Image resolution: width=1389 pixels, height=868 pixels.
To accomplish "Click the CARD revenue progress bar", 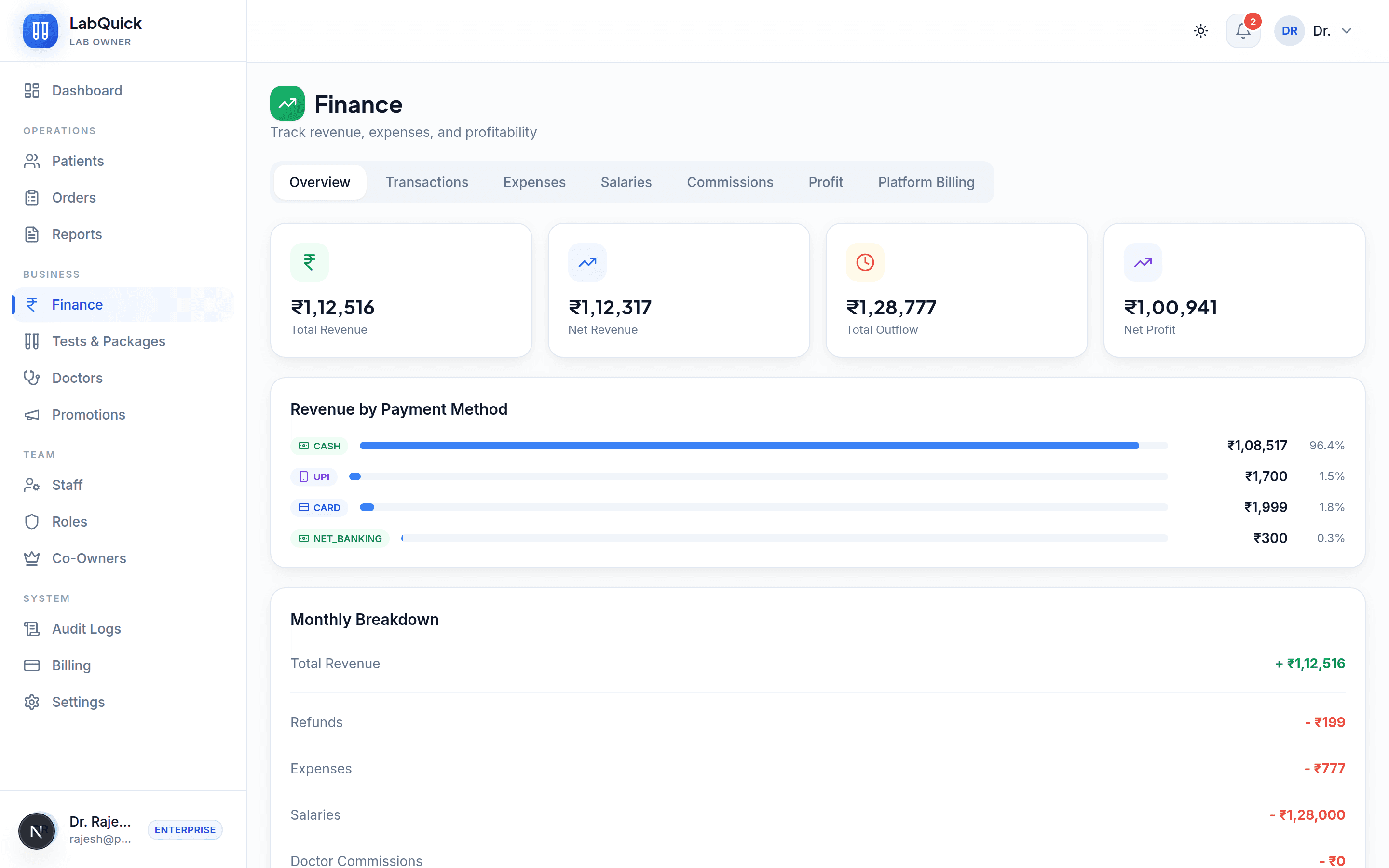I will click(763, 507).
